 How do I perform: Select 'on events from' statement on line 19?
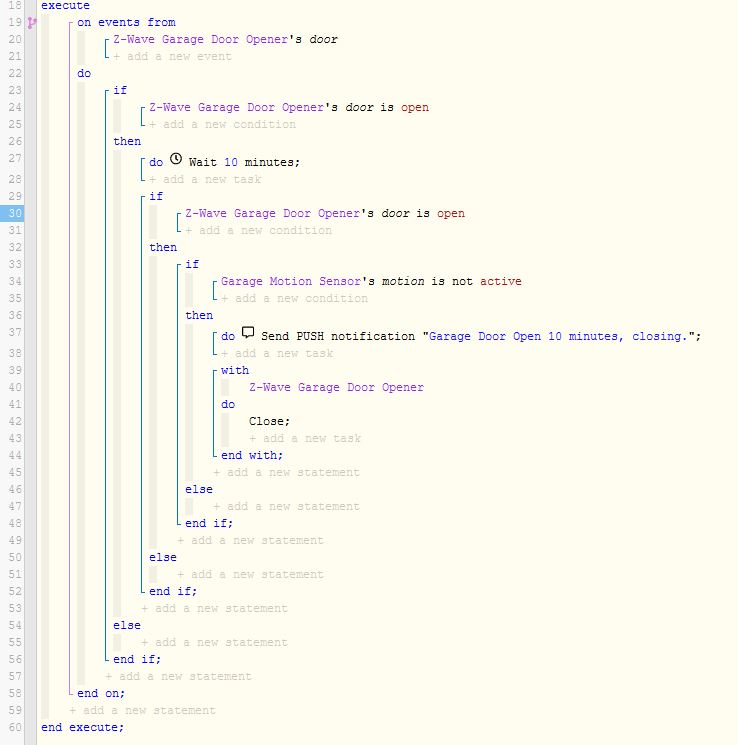[x=126, y=22]
